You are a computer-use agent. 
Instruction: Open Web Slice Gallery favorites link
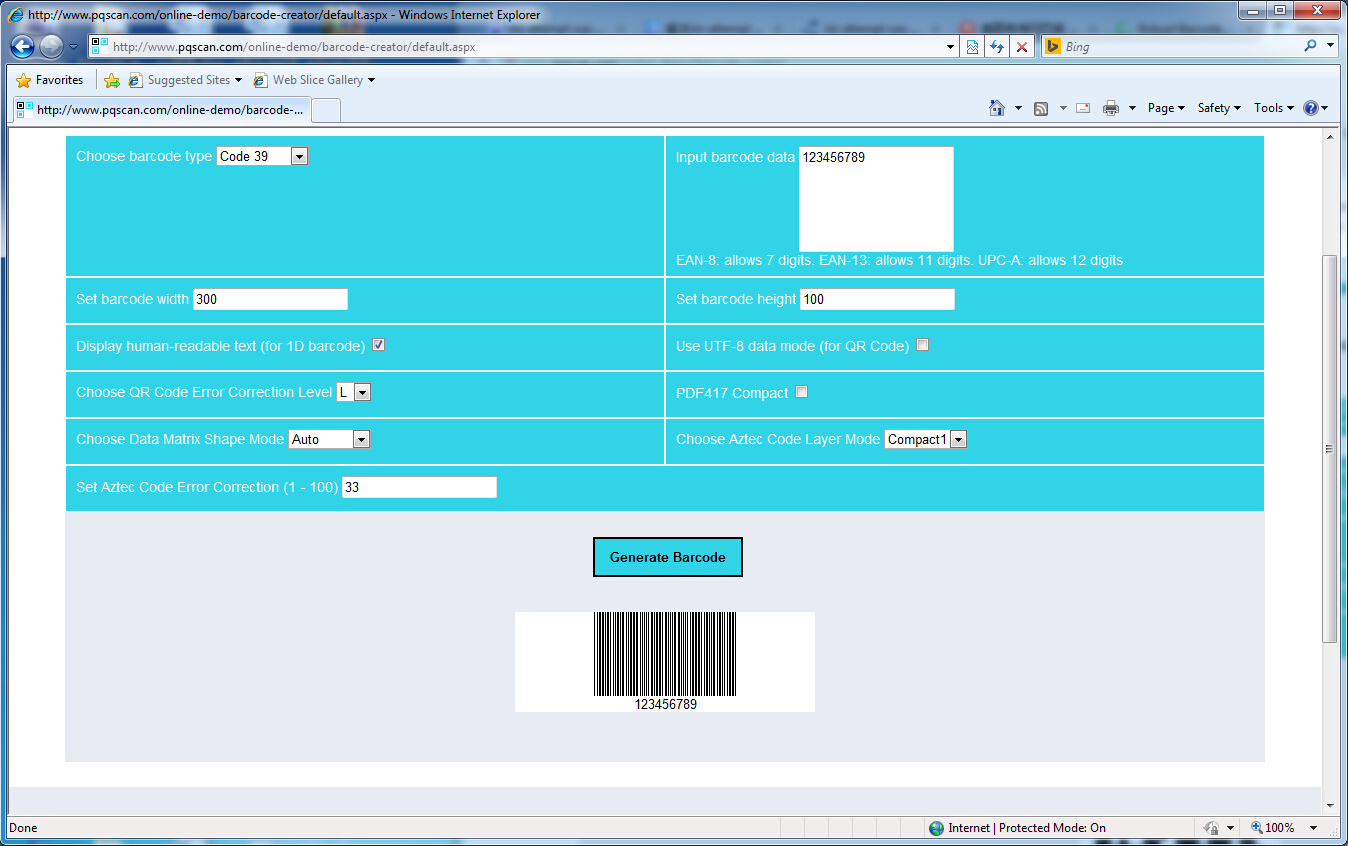tap(314, 80)
